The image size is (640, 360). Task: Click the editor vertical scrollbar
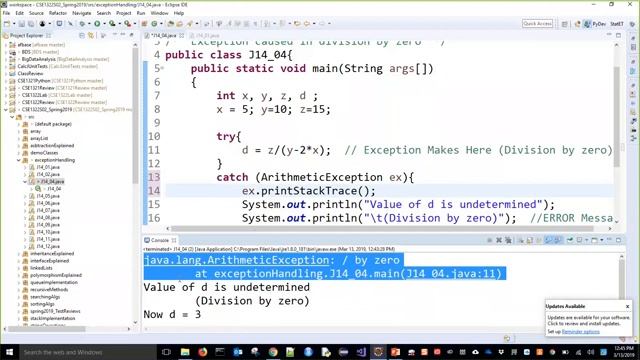click(617, 116)
